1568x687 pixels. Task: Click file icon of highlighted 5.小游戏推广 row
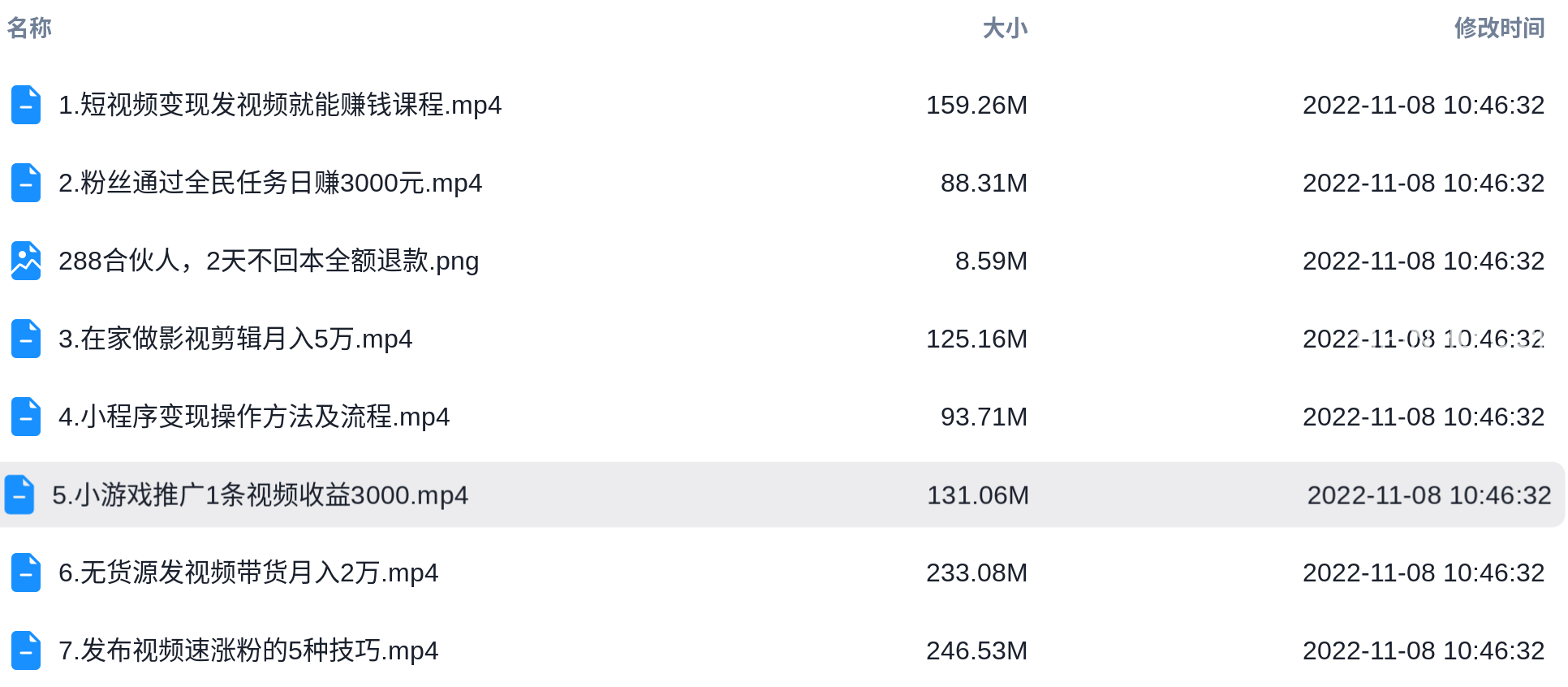pos(19,495)
